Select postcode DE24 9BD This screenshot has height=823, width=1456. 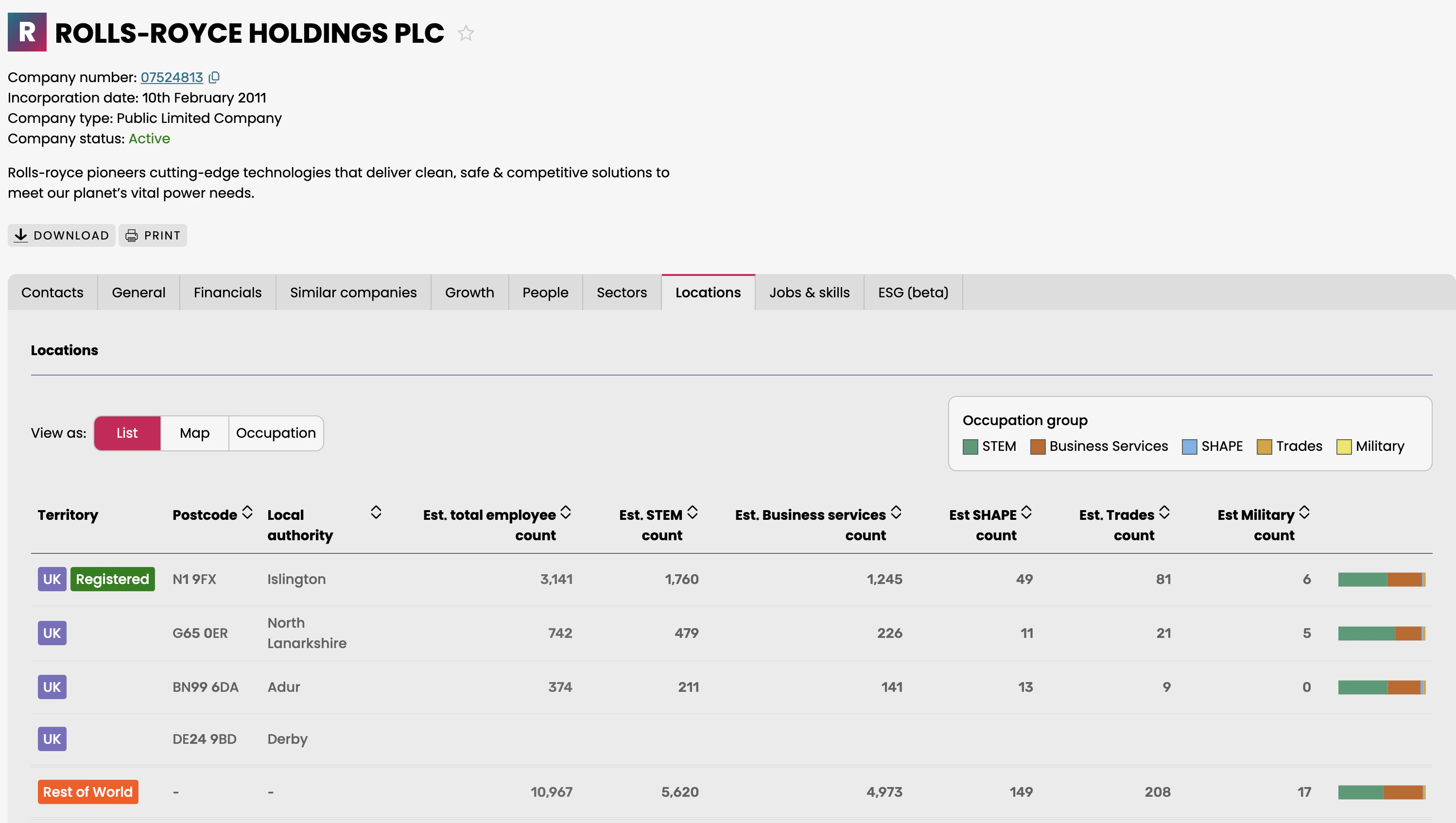pos(204,739)
